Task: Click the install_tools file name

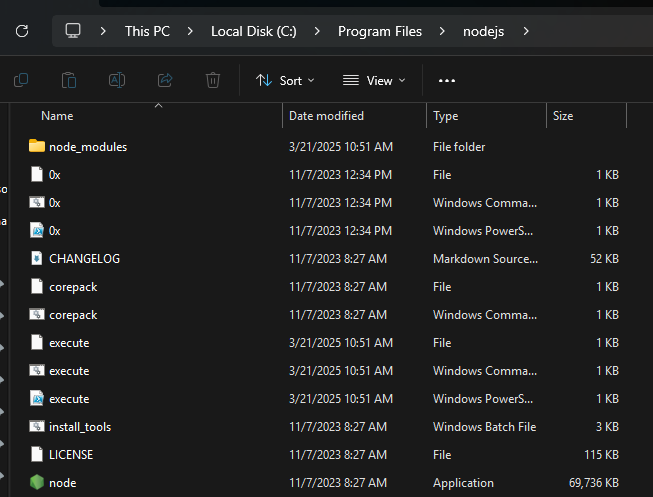Action: click(x=80, y=427)
